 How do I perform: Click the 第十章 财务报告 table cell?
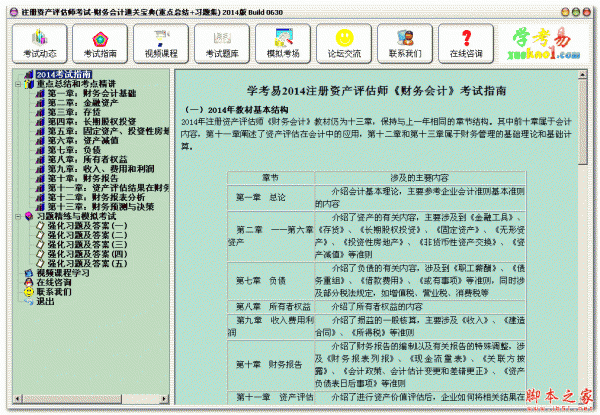[x=271, y=365]
